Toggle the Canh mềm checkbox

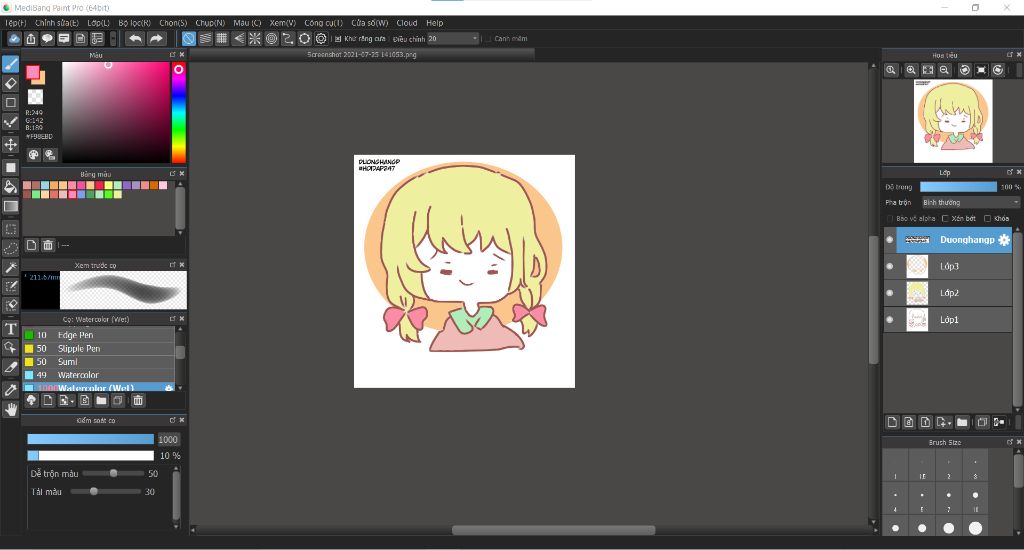click(x=488, y=39)
